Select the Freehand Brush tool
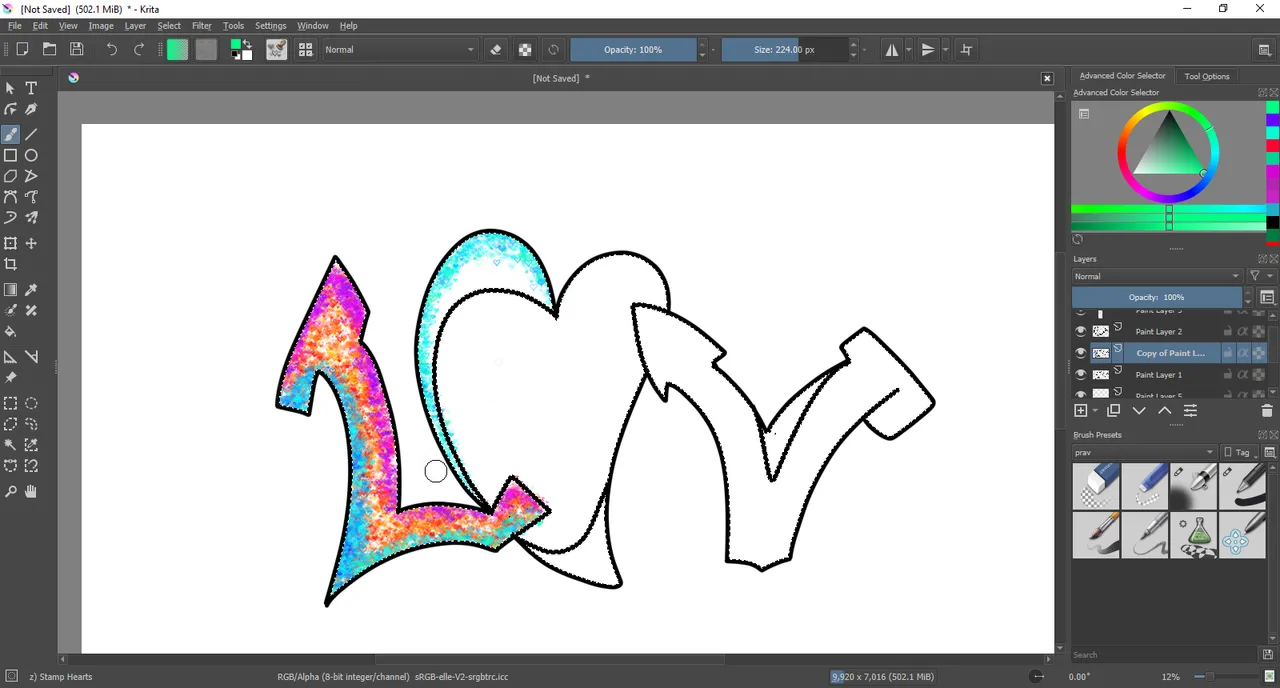Image resolution: width=1280 pixels, height=688 pixels. click(10, 134)
